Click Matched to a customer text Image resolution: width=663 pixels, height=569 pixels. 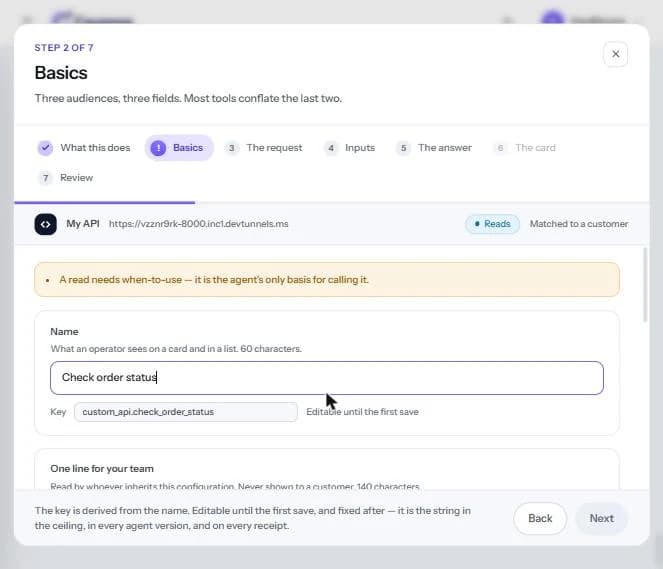point(579,224)
